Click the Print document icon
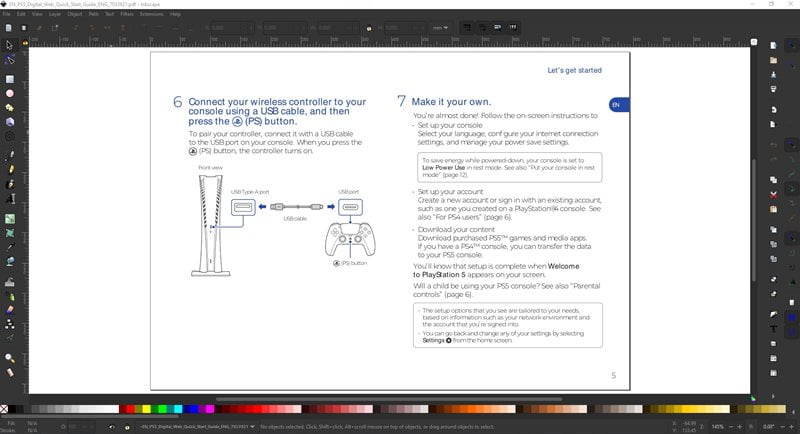800x434 pixels. click(x=773, y=89)
